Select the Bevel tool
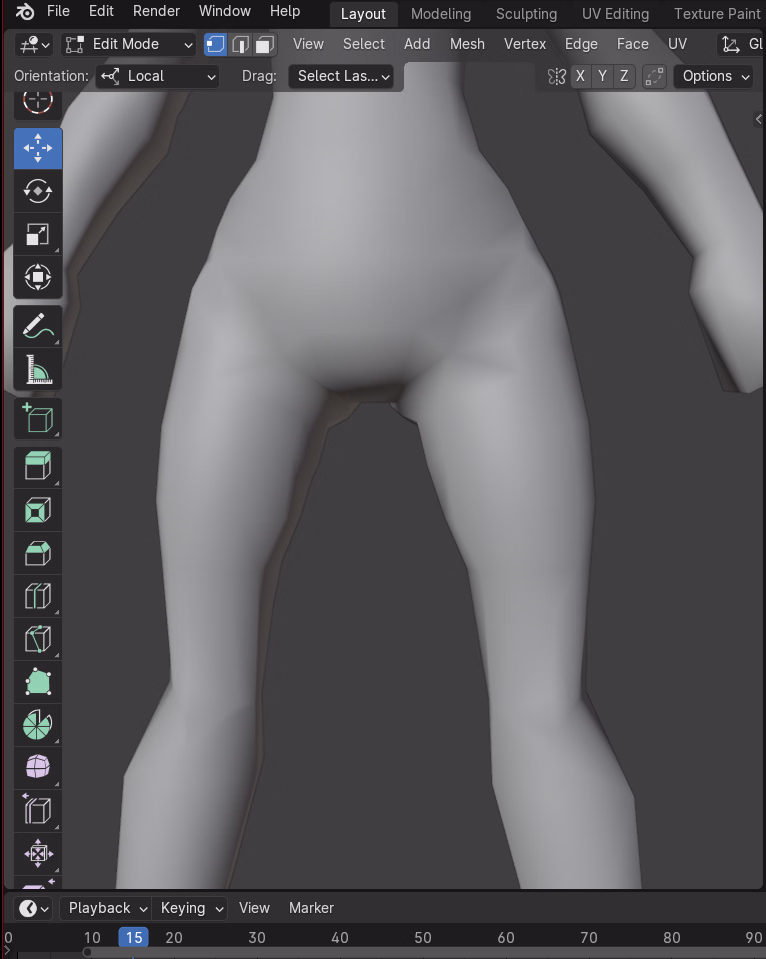Viewport: 766px width, 959px height. [x=38, y=553]
